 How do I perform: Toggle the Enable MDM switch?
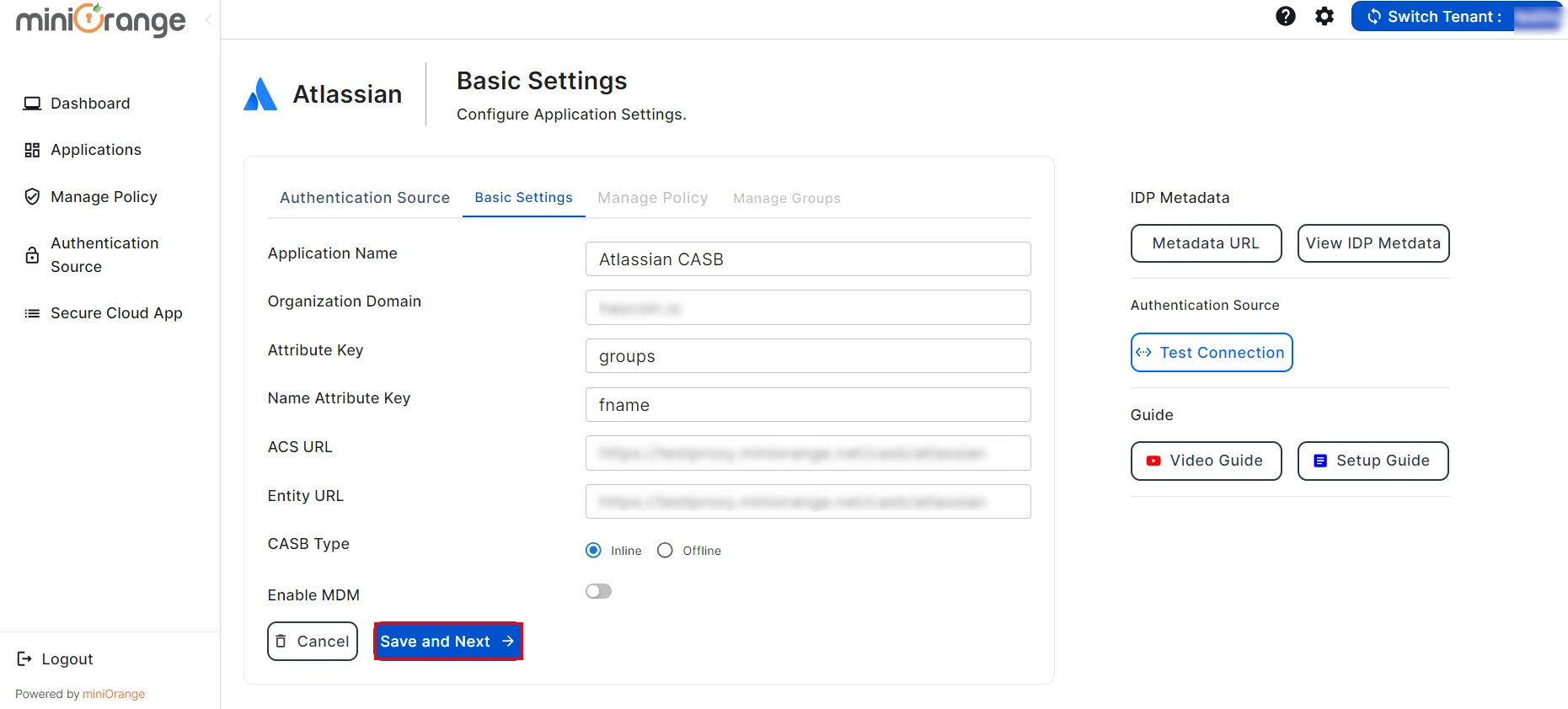(598, 591)
